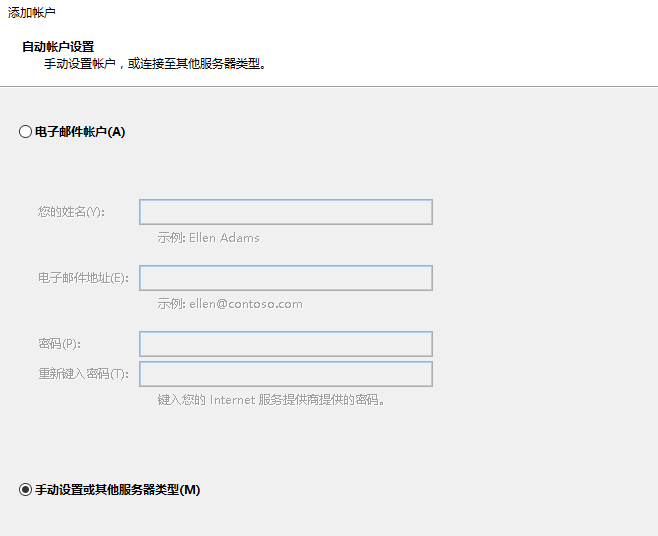Click the separator line under the header

[x=329, y=86]
